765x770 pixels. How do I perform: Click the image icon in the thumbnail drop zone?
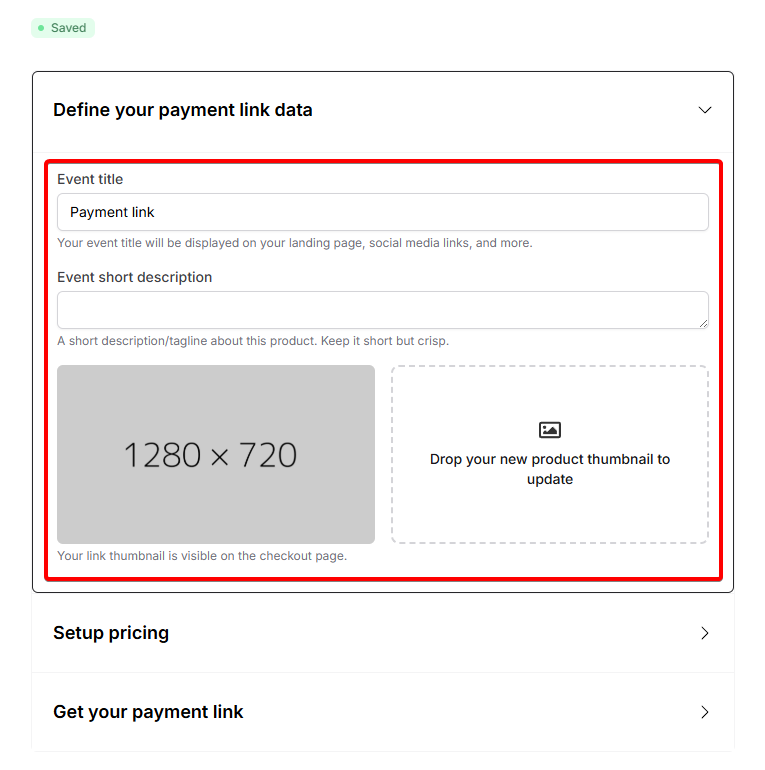click(x=550, y=430)
